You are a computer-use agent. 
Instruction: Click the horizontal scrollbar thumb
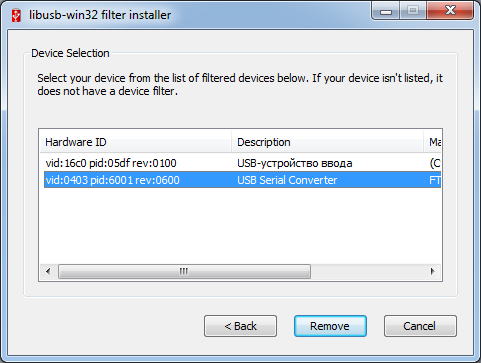pyautogui.click(x=184, y=271)
